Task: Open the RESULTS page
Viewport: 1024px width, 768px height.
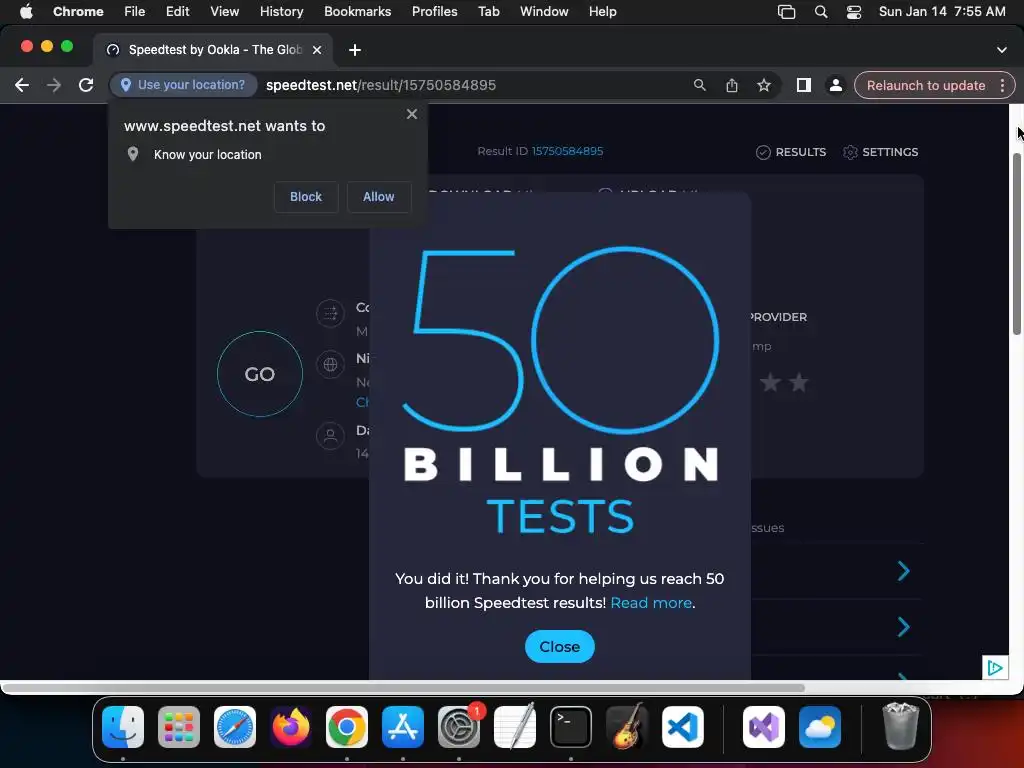Action: point(791,152)
